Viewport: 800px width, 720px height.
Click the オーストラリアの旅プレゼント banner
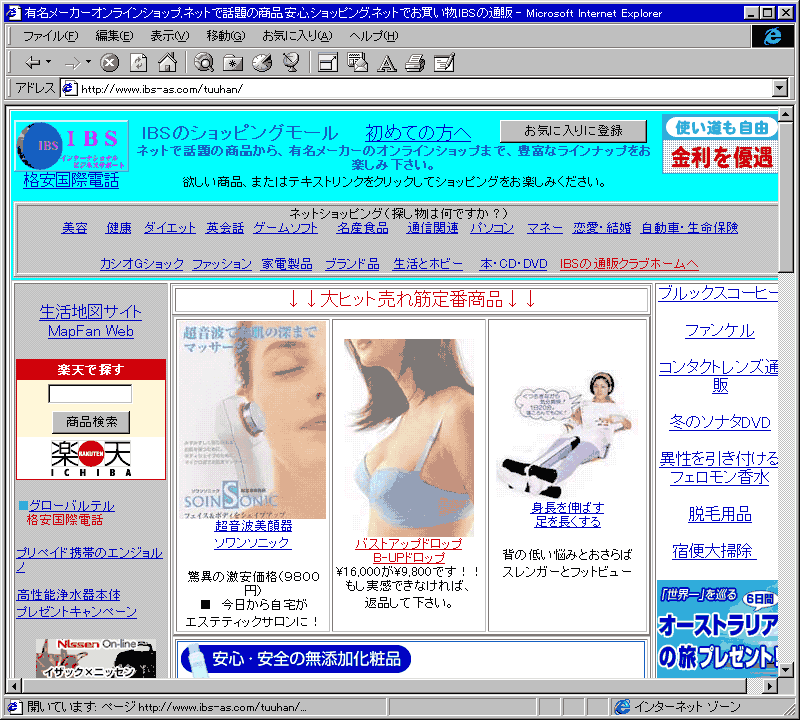(717, 629)
